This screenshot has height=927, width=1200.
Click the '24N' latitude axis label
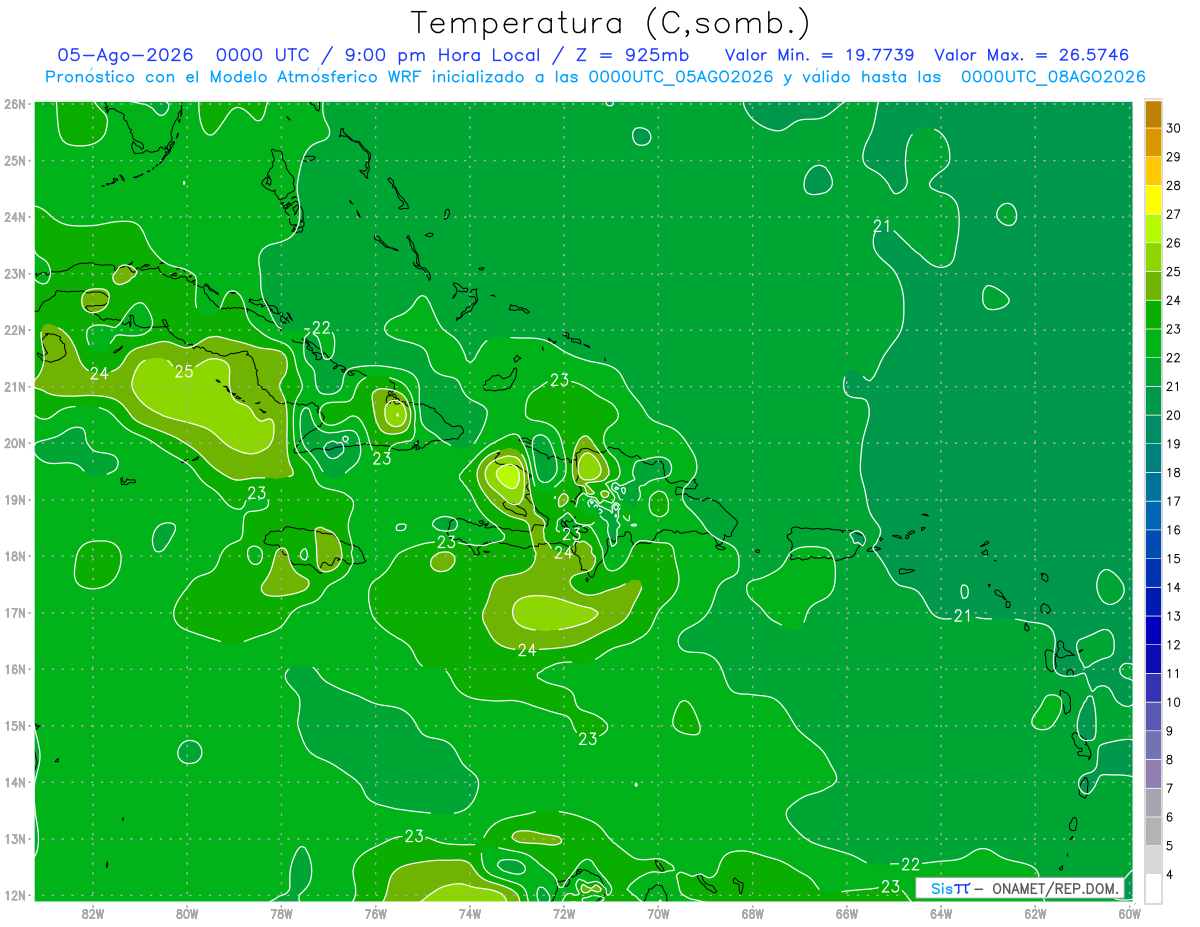click(16, 217)
